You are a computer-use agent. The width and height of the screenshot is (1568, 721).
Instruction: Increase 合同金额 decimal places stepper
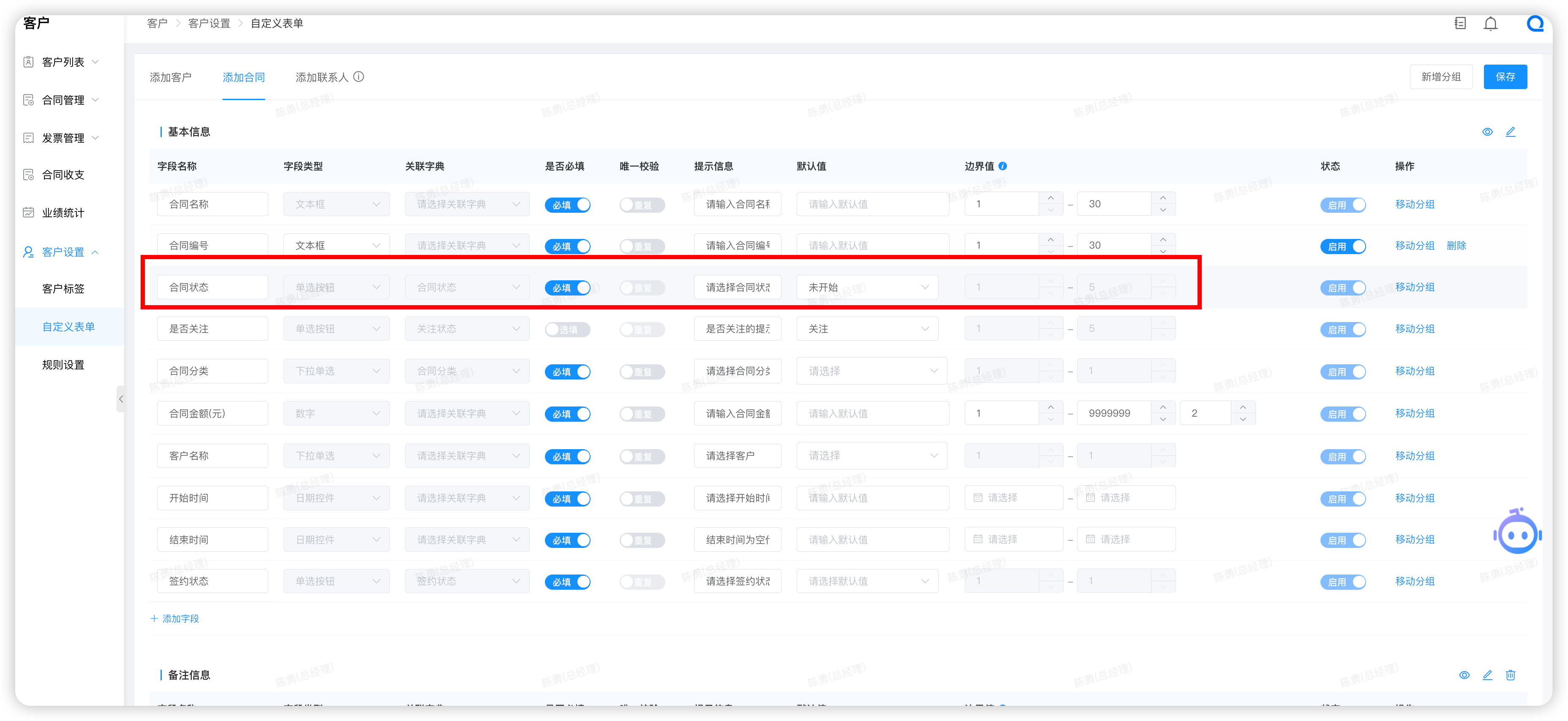pyautogui.click(x=1243, y=407)
